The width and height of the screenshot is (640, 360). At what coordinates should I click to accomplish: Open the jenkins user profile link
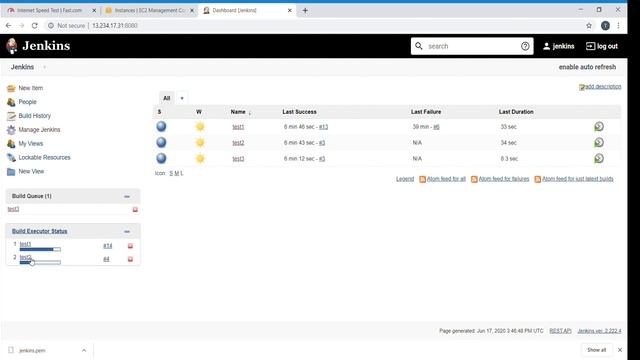pyautogui.click(x=558, y=46)
